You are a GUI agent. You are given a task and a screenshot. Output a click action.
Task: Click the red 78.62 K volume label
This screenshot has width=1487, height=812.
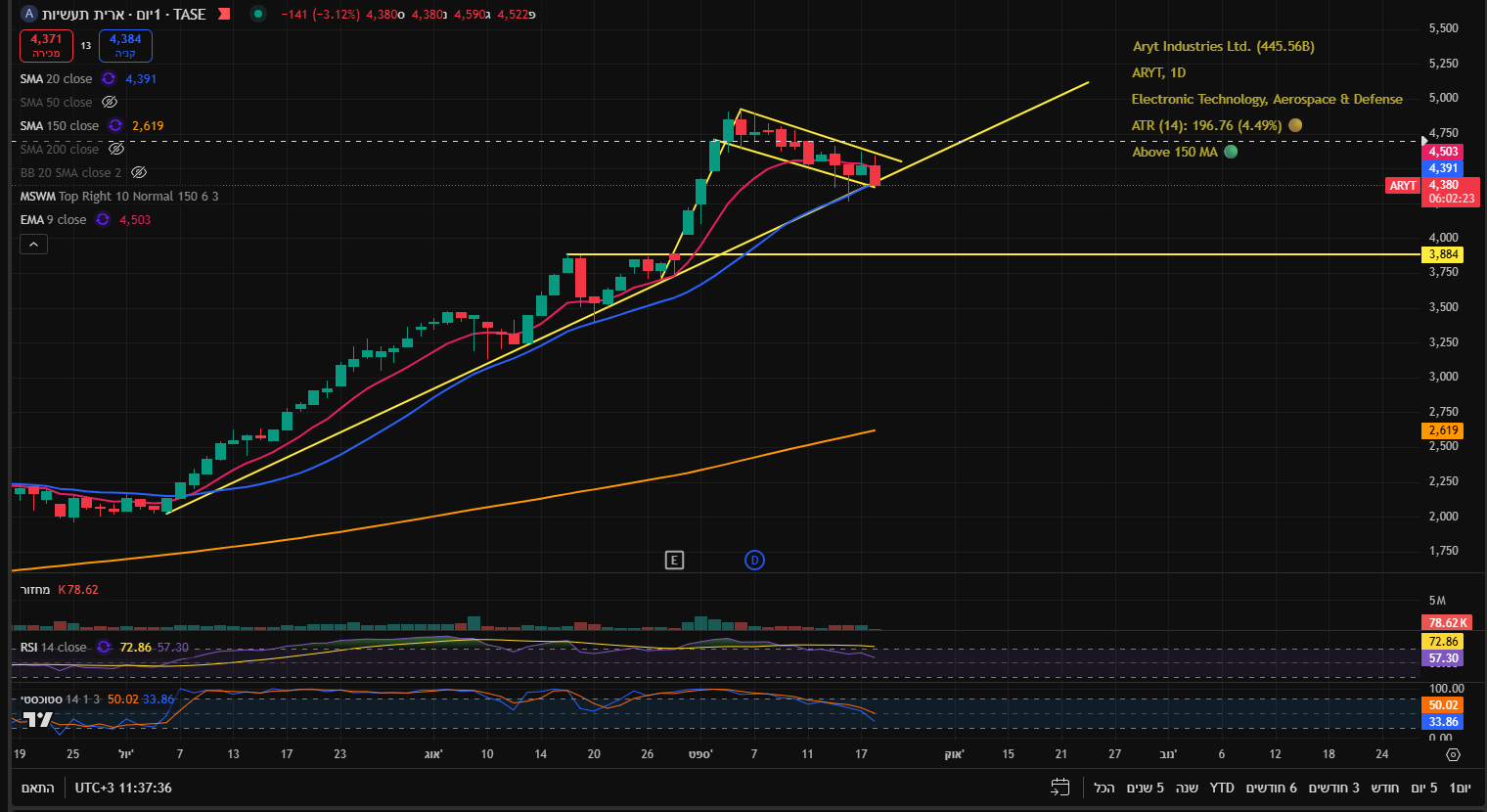[1446, 622]
